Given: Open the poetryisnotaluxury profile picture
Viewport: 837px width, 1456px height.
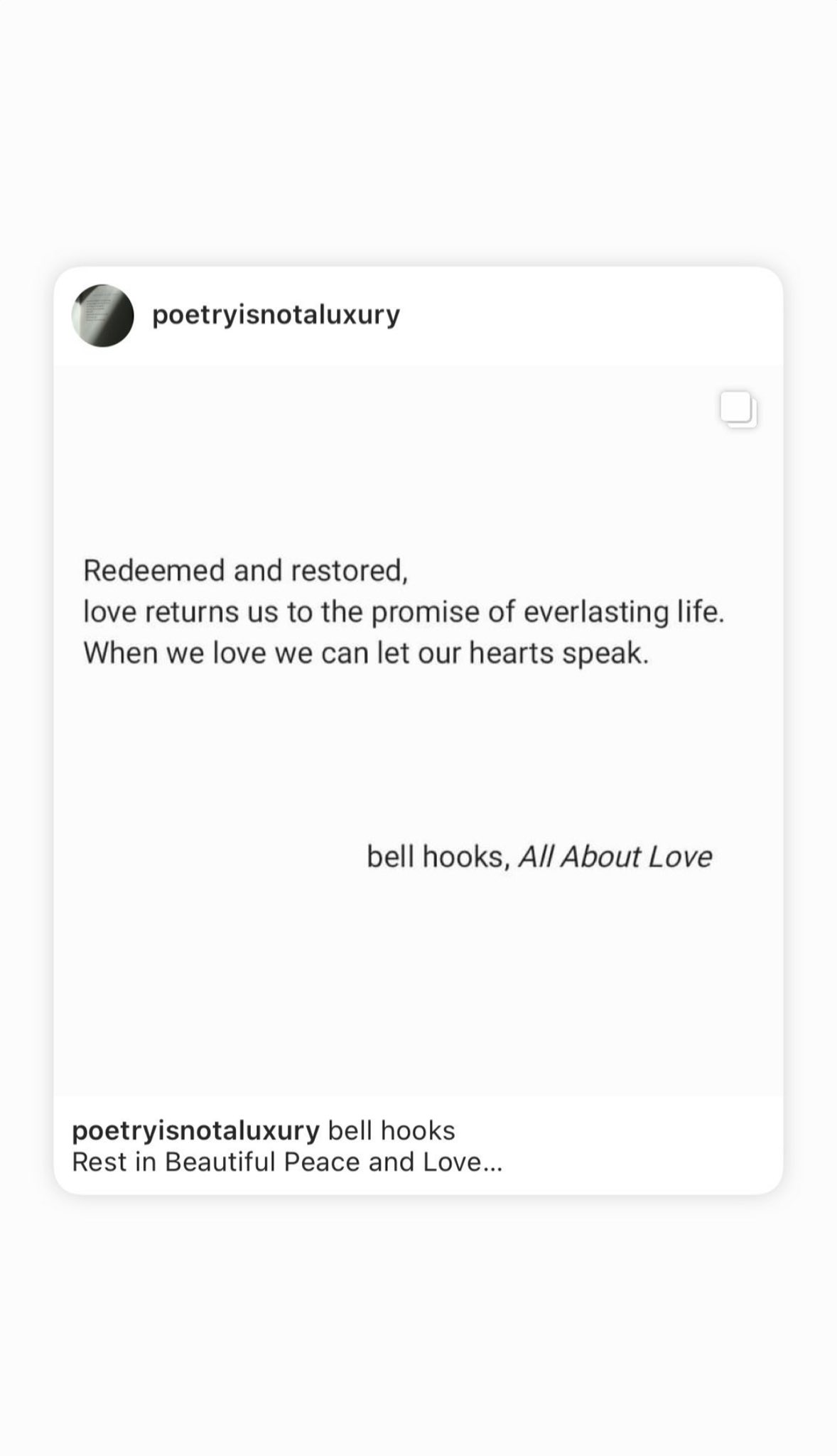Looking at the screenshot, I should (102, 316).
